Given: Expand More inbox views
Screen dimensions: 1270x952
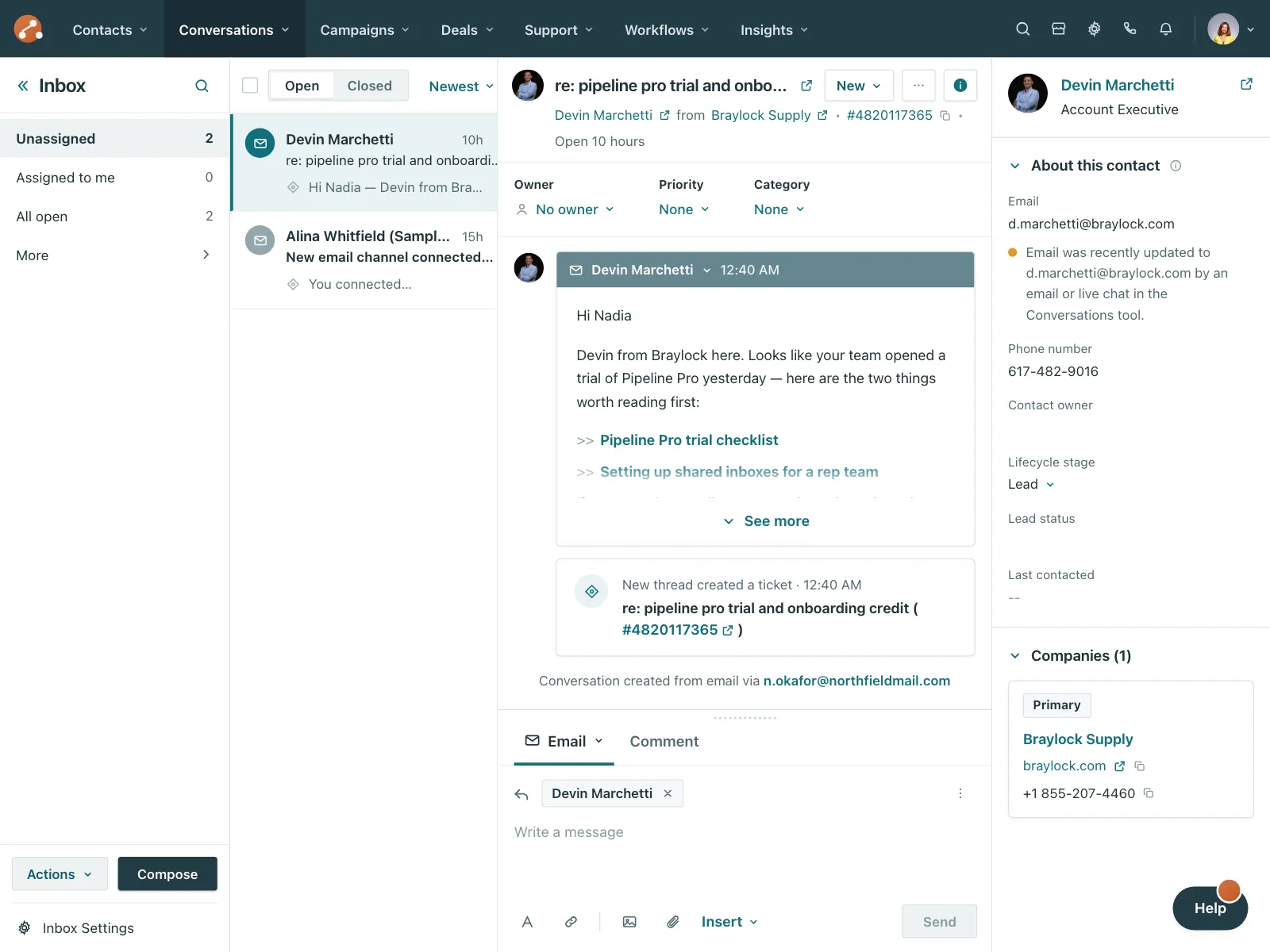Looking at the screenshot, I should pos(114,255).
